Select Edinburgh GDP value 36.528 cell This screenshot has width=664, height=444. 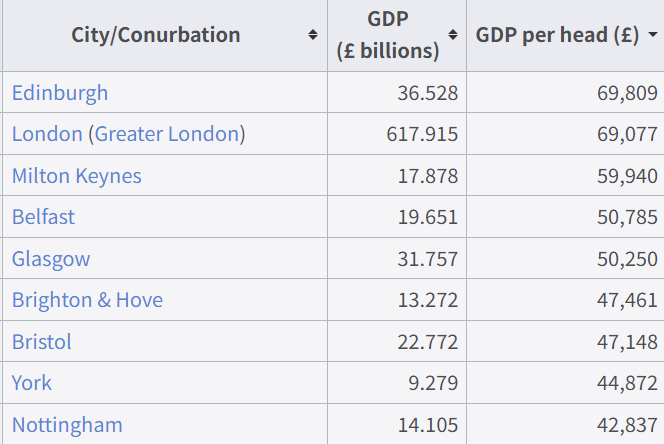[x=397, y=92]
